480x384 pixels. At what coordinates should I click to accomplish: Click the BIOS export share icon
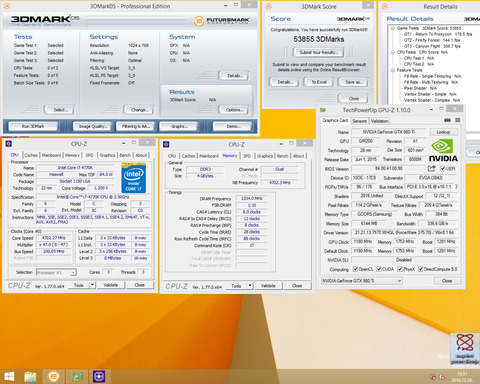click(432, 168)
